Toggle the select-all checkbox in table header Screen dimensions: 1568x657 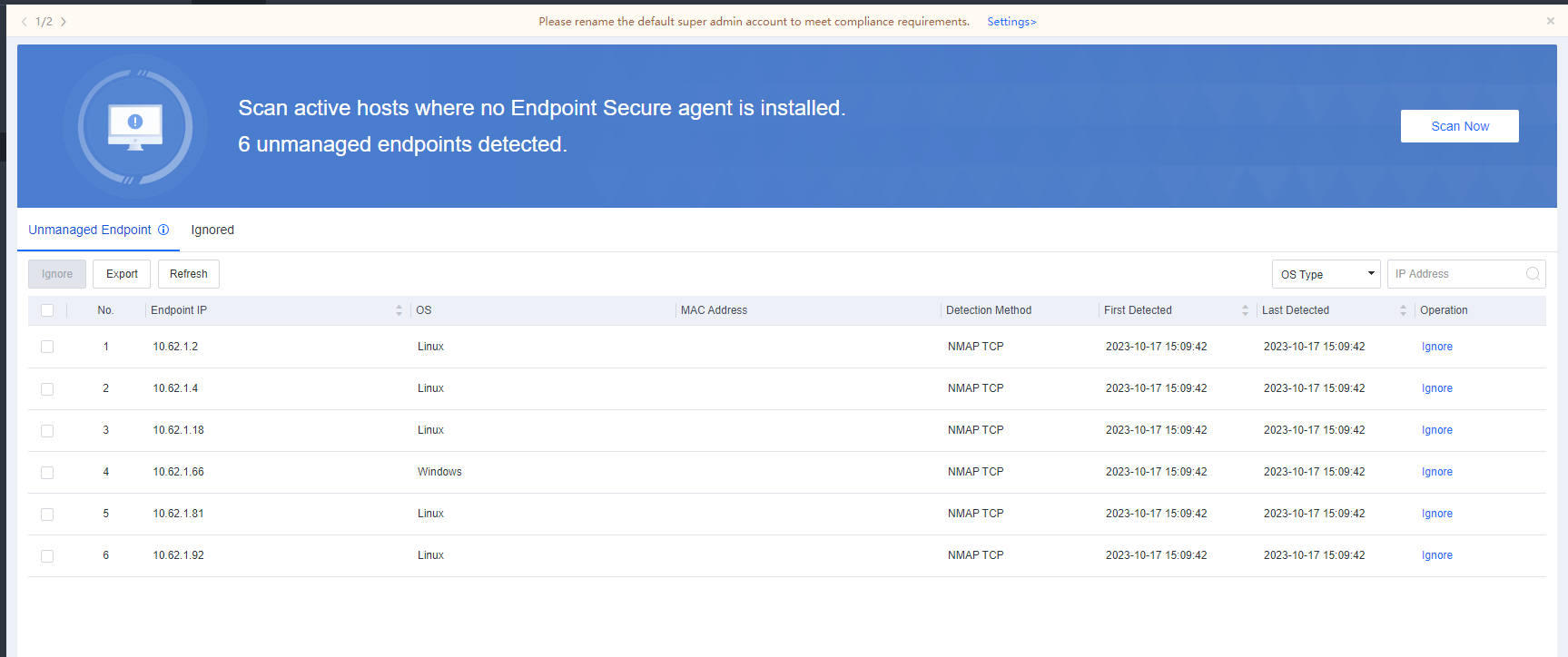click(47, 310)
